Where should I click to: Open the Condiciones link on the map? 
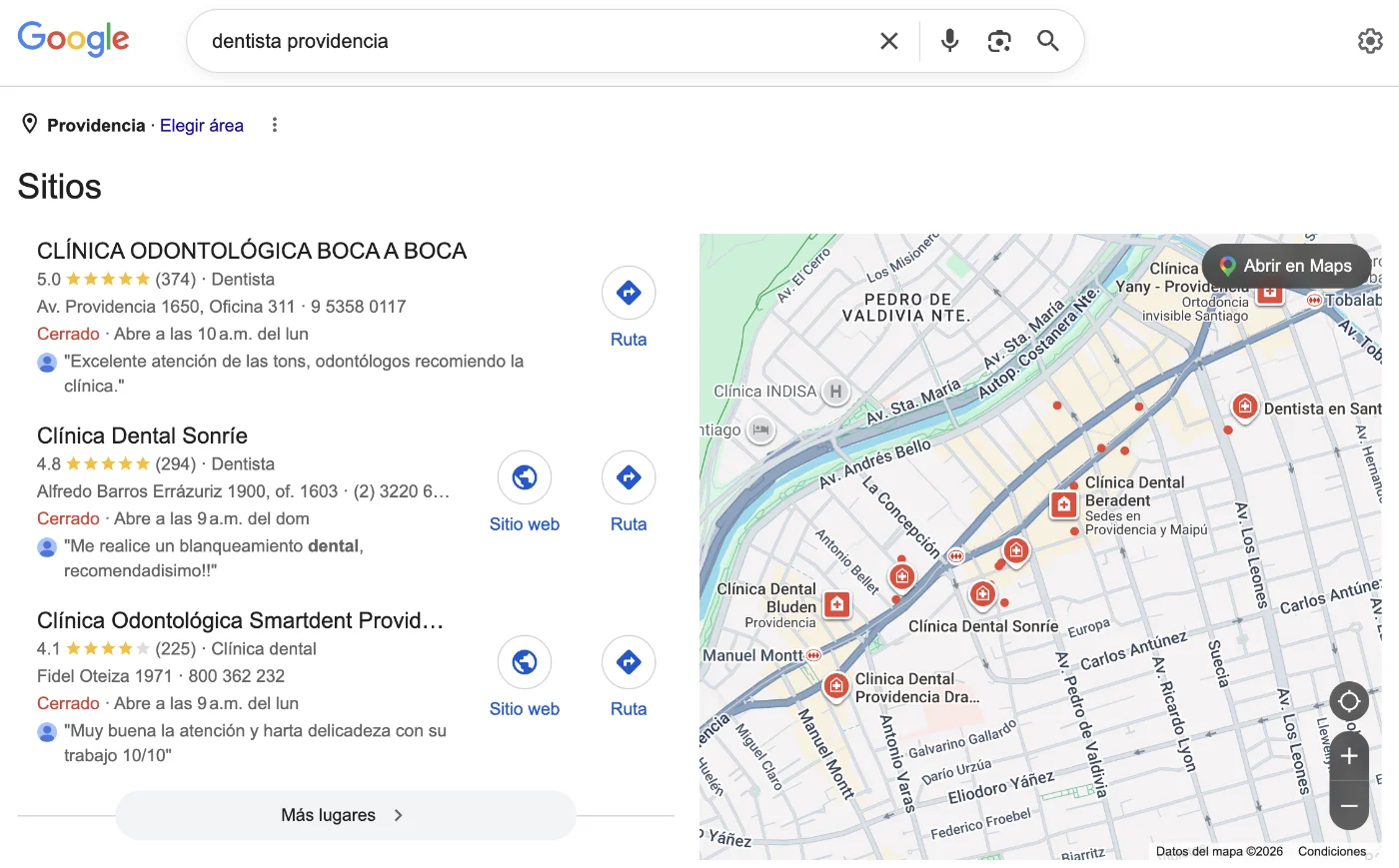pos(1332,851)
